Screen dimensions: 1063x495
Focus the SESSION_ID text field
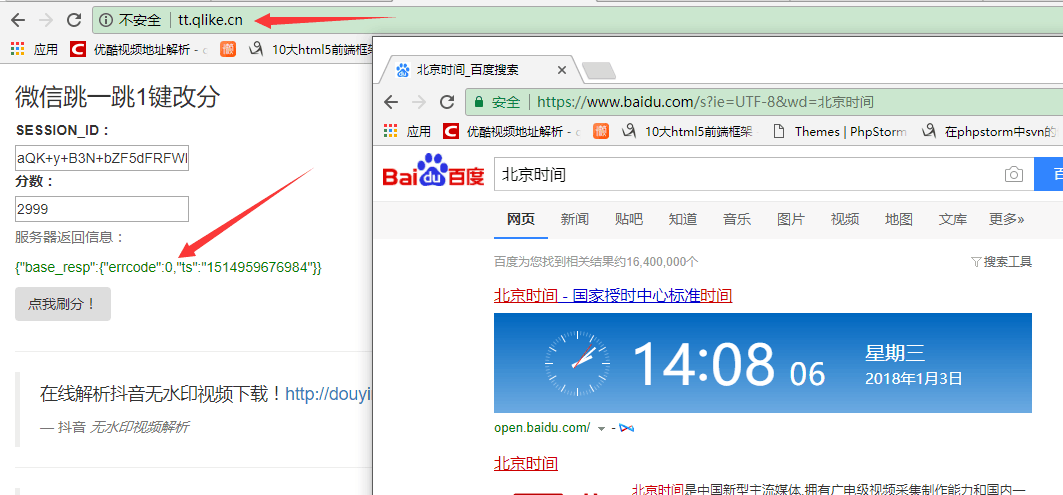coord(102,158)
